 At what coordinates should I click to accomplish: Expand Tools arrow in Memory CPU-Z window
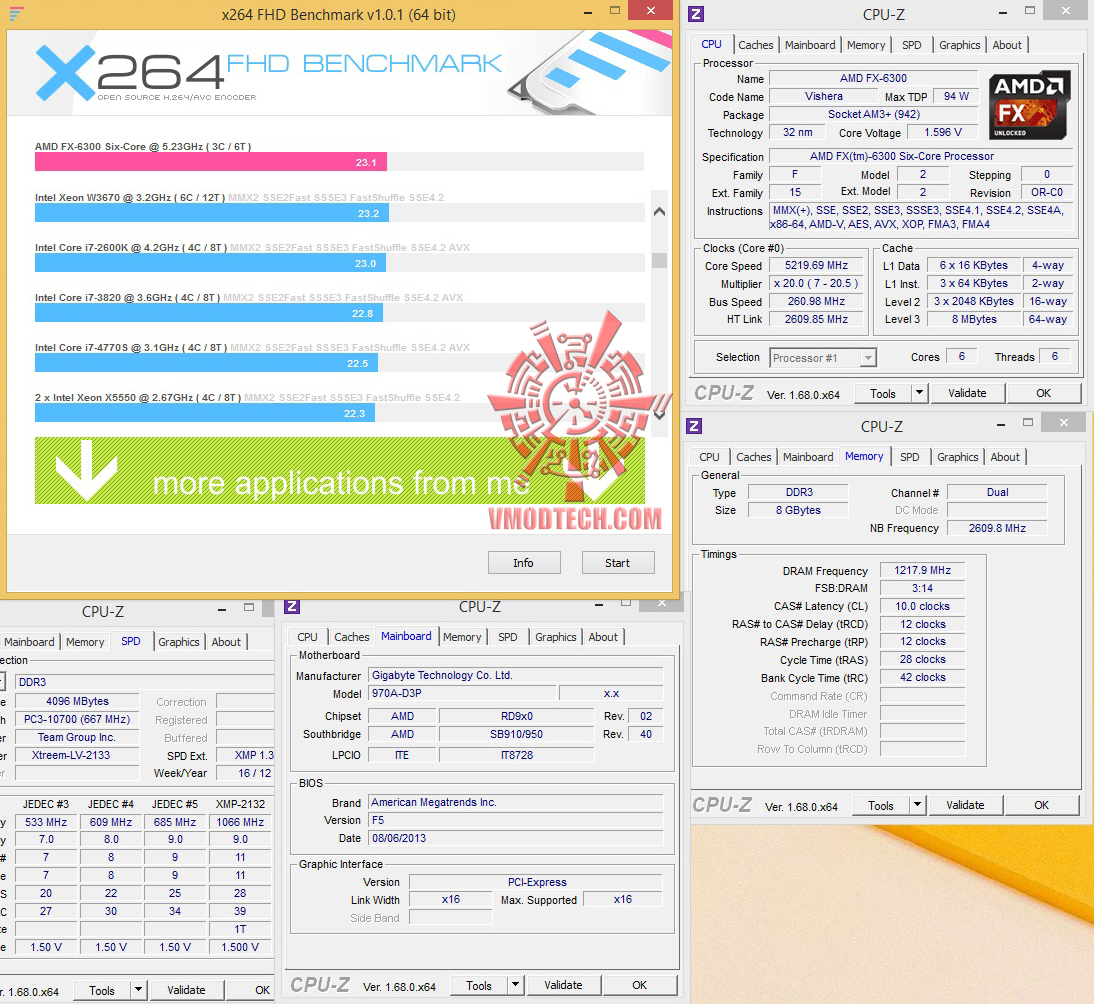point(917,805)
